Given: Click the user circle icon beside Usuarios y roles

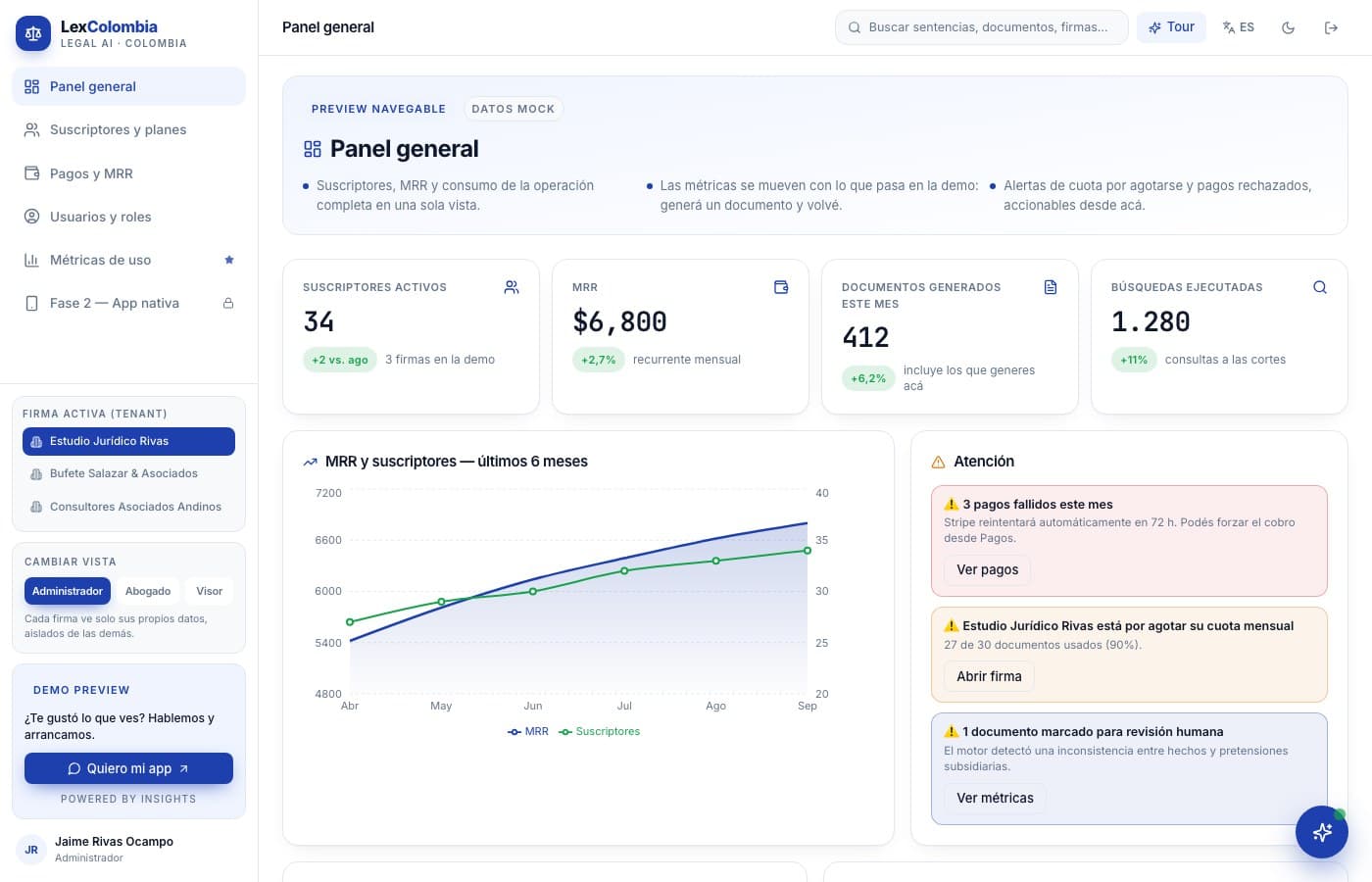Looking at the screenshot, I should (x=31, y=217).
